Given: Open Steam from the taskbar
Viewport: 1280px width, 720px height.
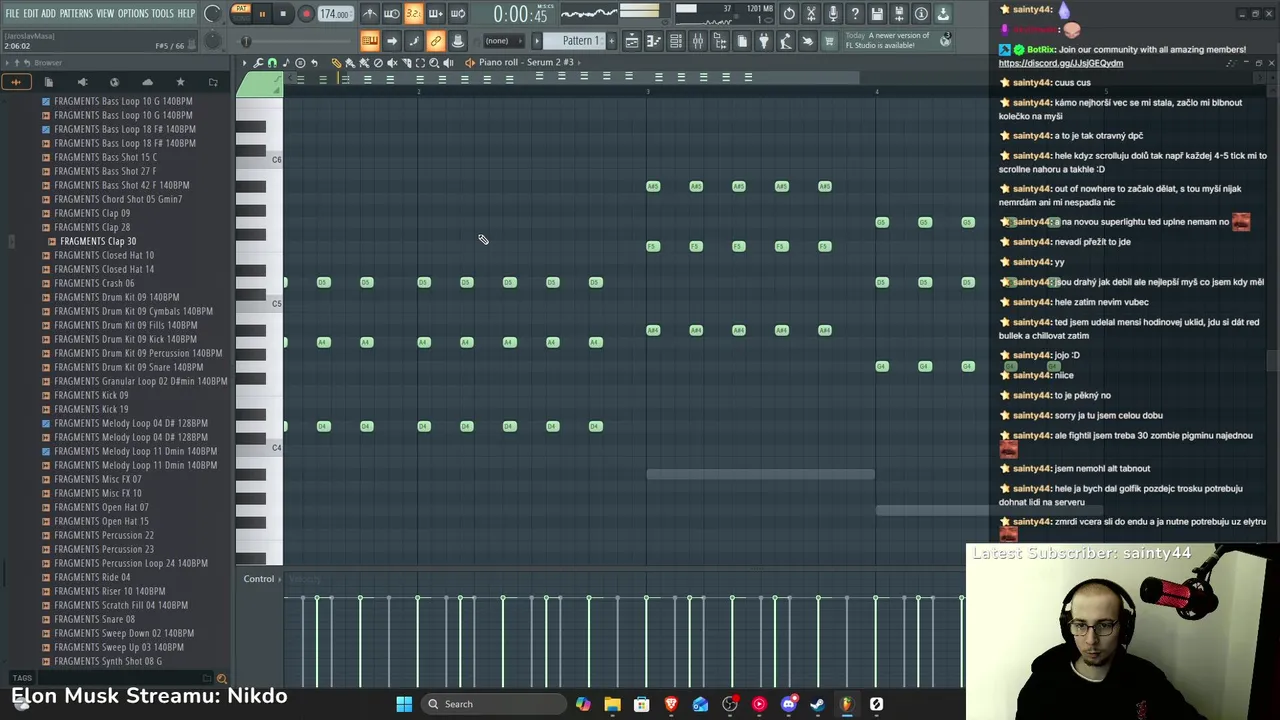Looking at the screenshot, I should tap(817, 704).
